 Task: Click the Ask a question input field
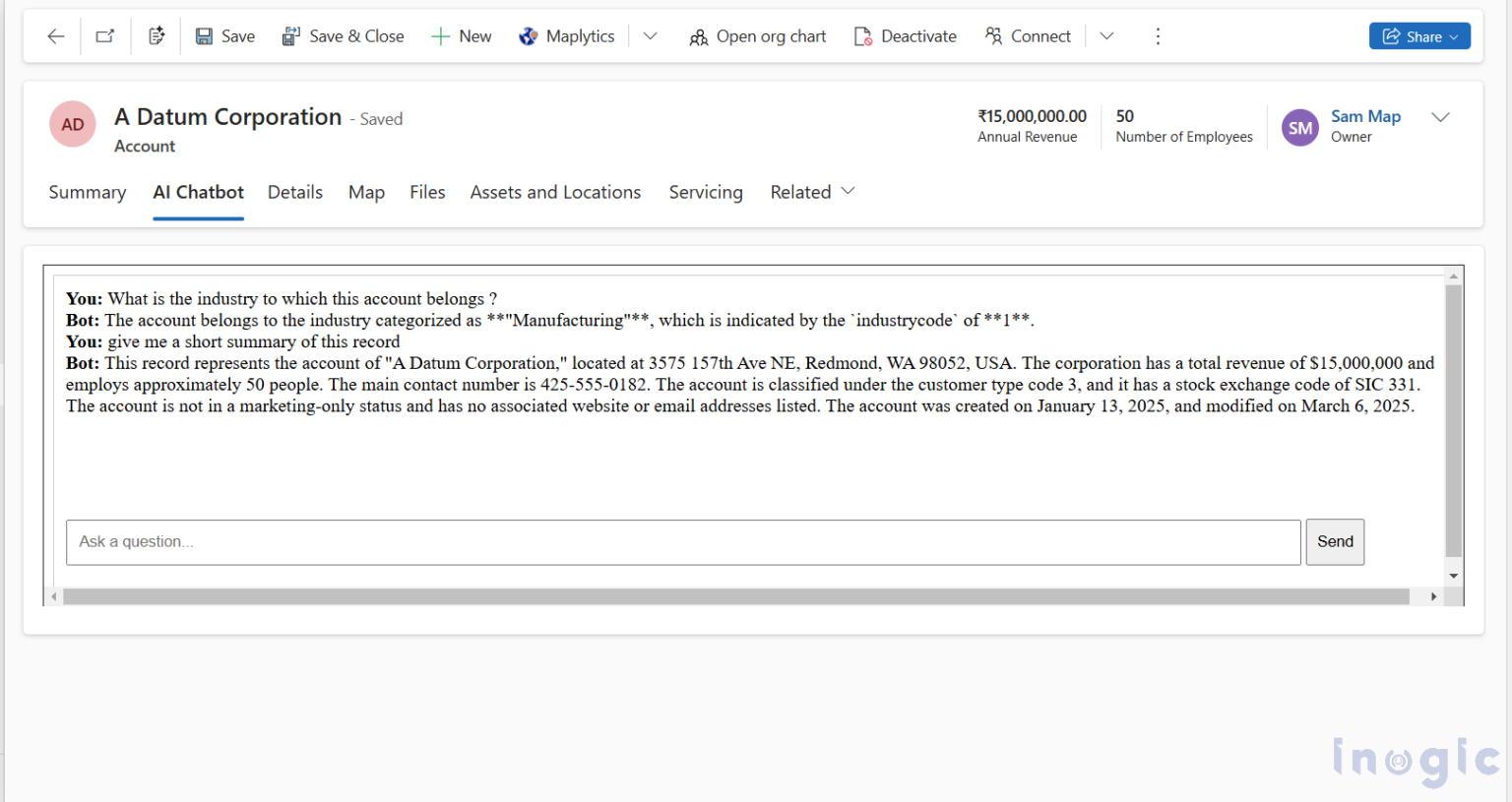point(683,542)
